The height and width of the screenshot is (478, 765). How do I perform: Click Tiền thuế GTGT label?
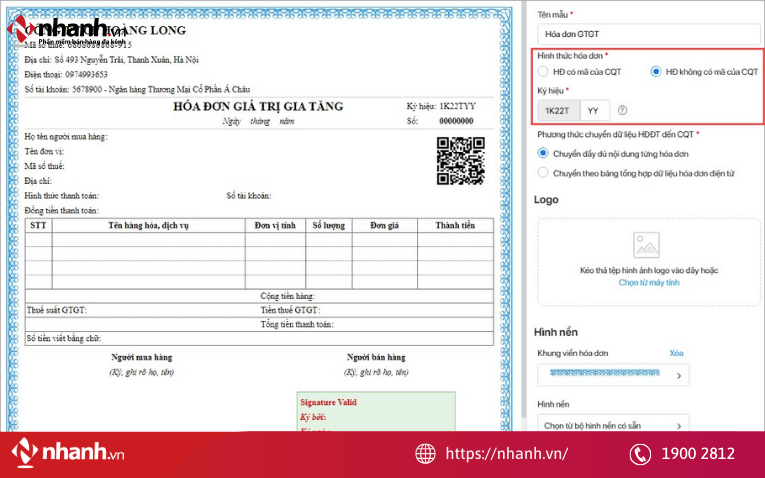(290, 310)
